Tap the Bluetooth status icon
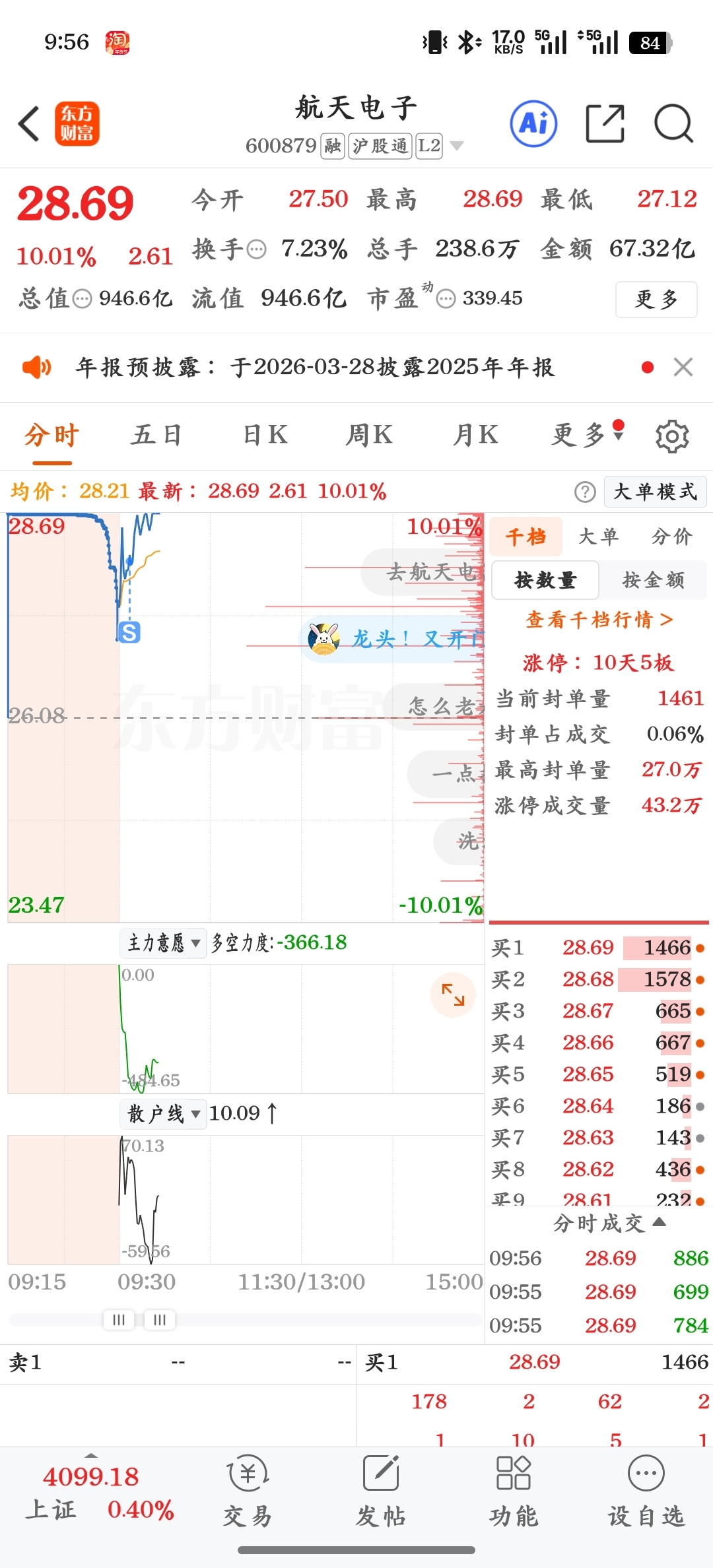713x1568 pixels. coord(469,43)
